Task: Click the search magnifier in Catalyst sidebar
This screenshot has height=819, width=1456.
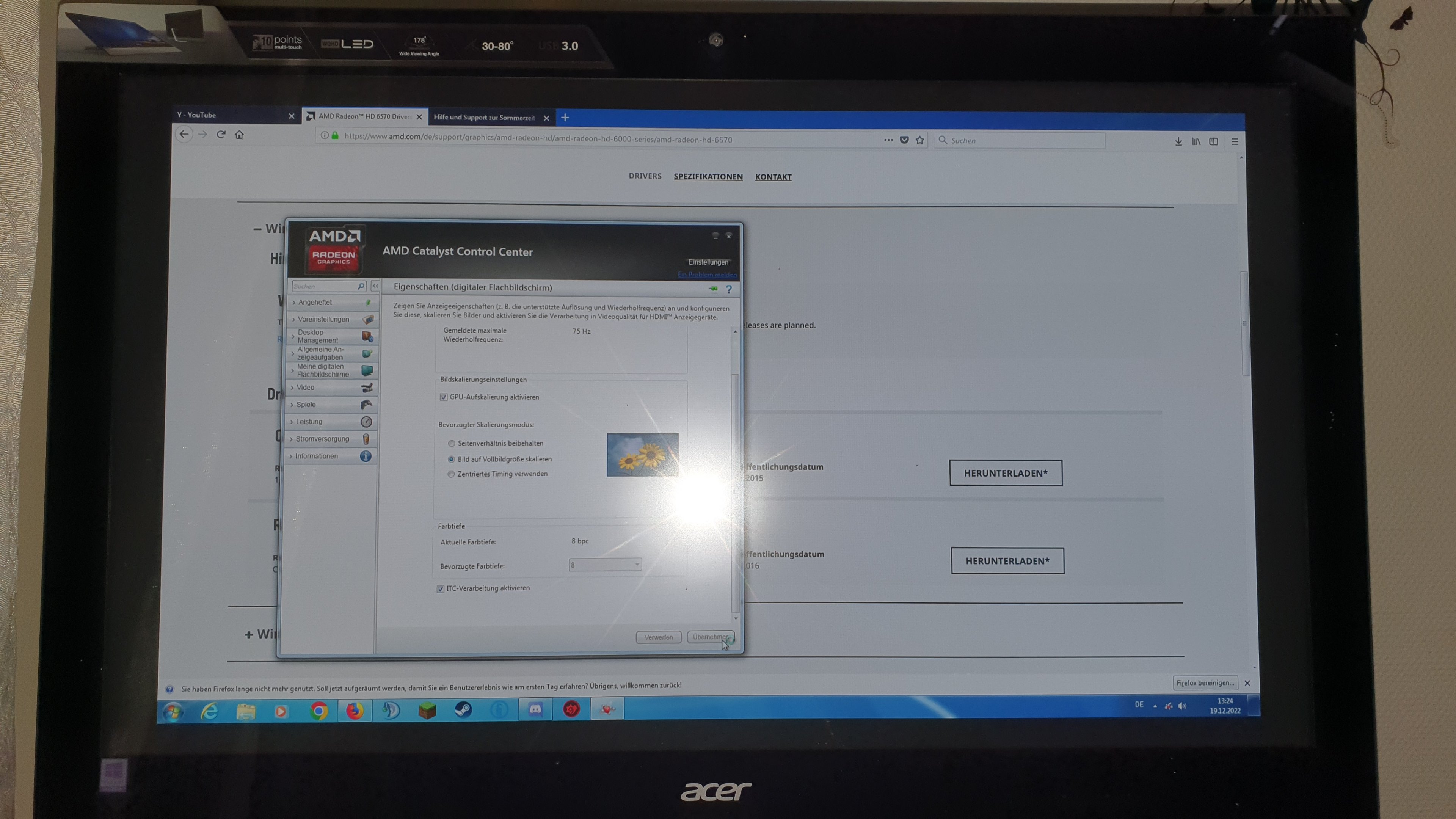Action: (x=361, y=286)
